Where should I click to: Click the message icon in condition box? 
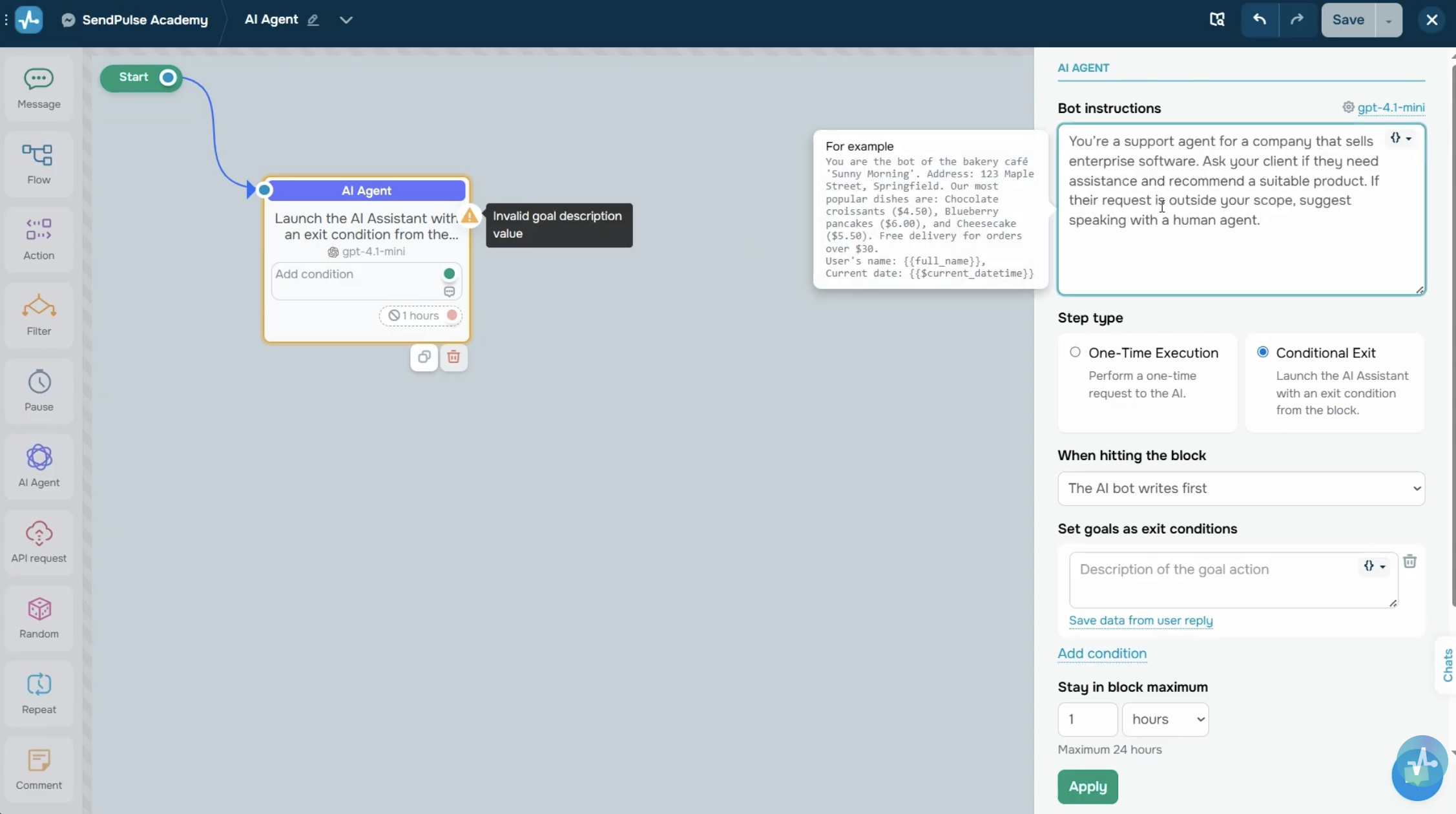pos(450,292)
